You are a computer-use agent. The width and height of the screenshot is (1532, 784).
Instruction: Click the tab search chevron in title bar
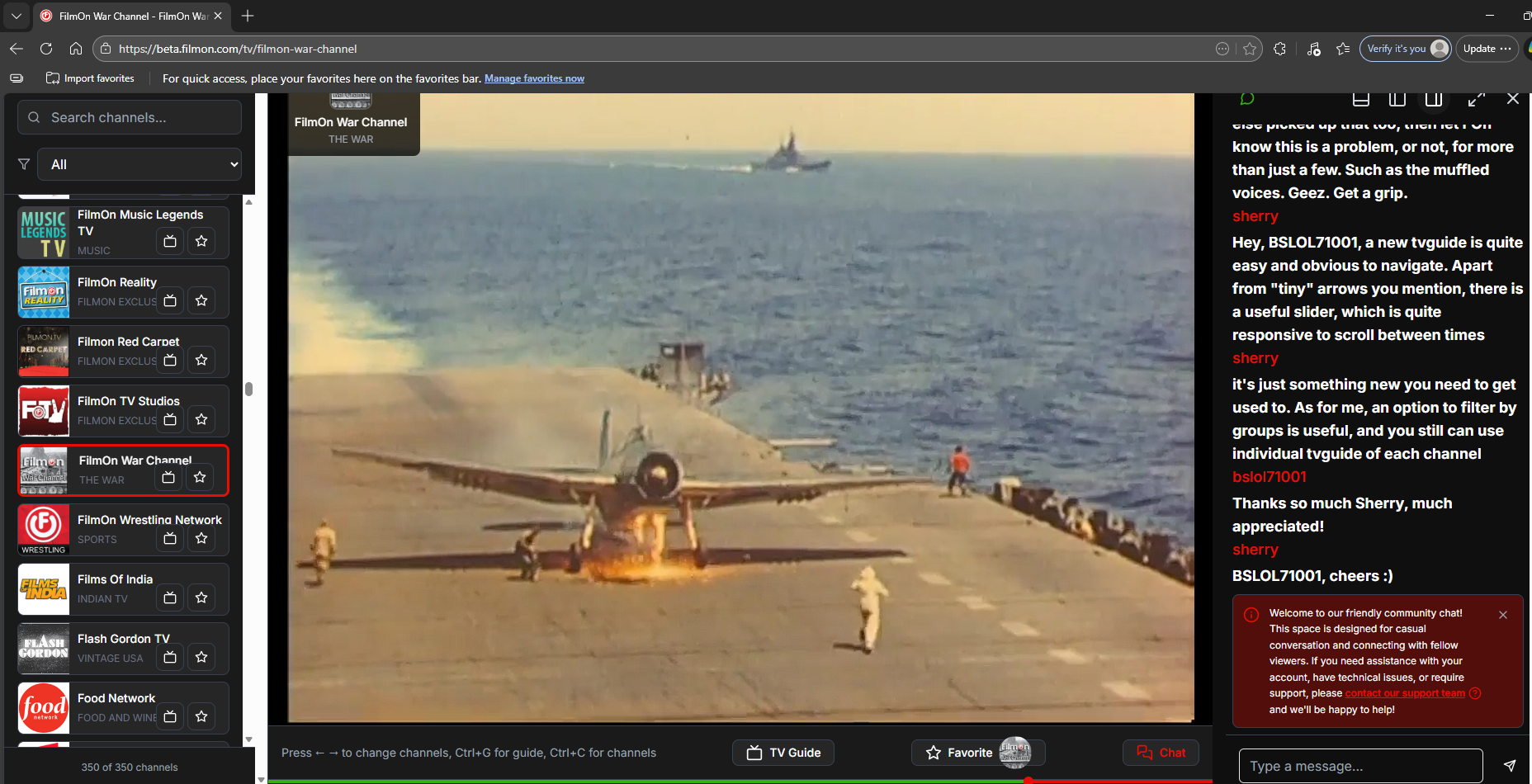pos(16,16)
